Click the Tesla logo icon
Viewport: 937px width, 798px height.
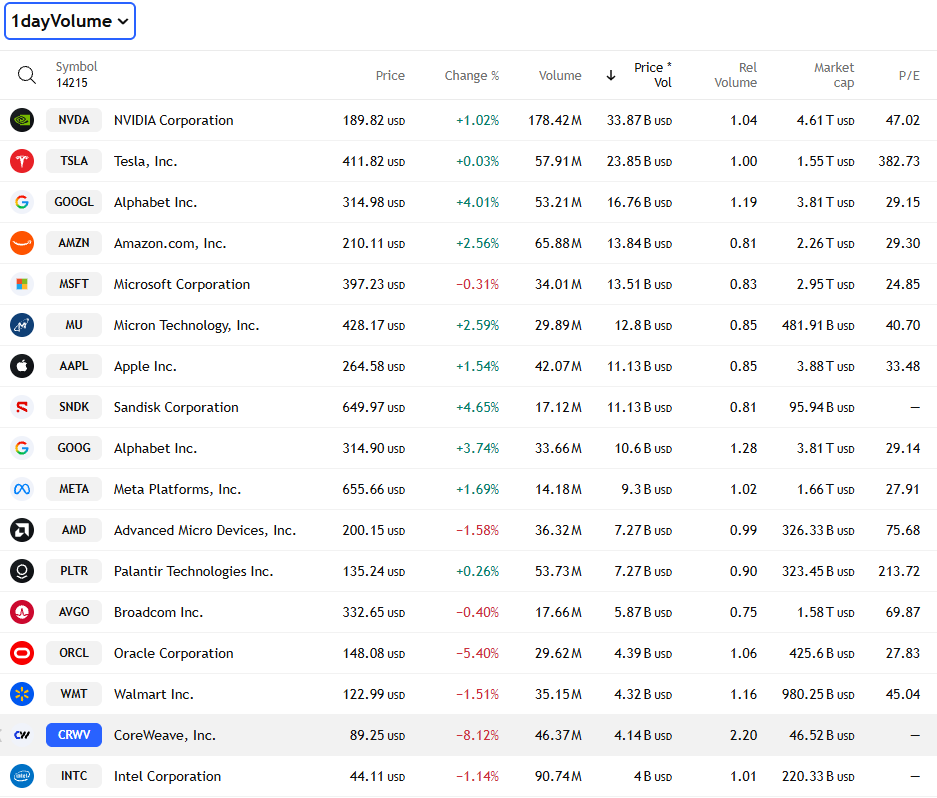22,161
